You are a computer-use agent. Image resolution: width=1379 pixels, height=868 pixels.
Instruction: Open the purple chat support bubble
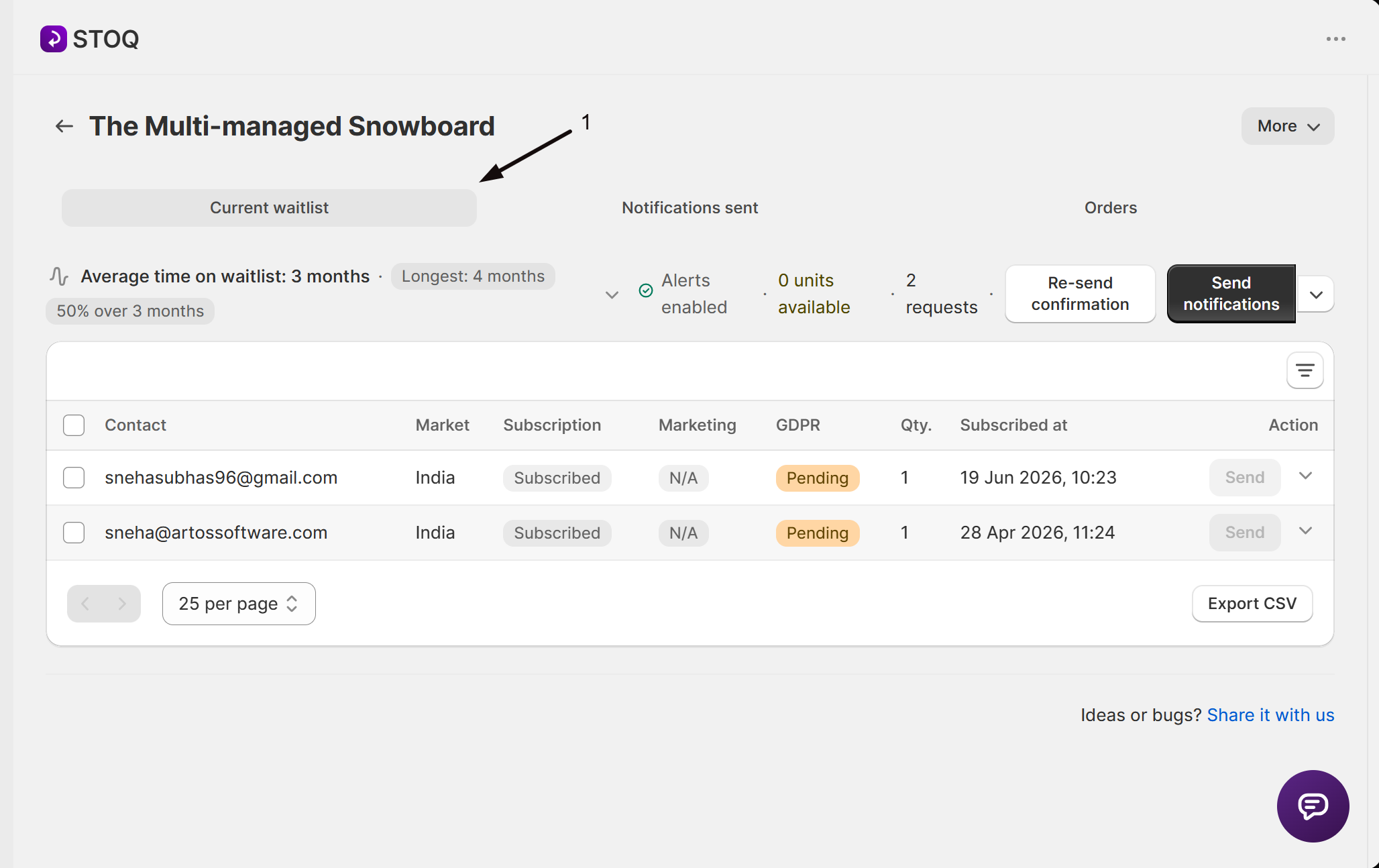click(1313, 806)
